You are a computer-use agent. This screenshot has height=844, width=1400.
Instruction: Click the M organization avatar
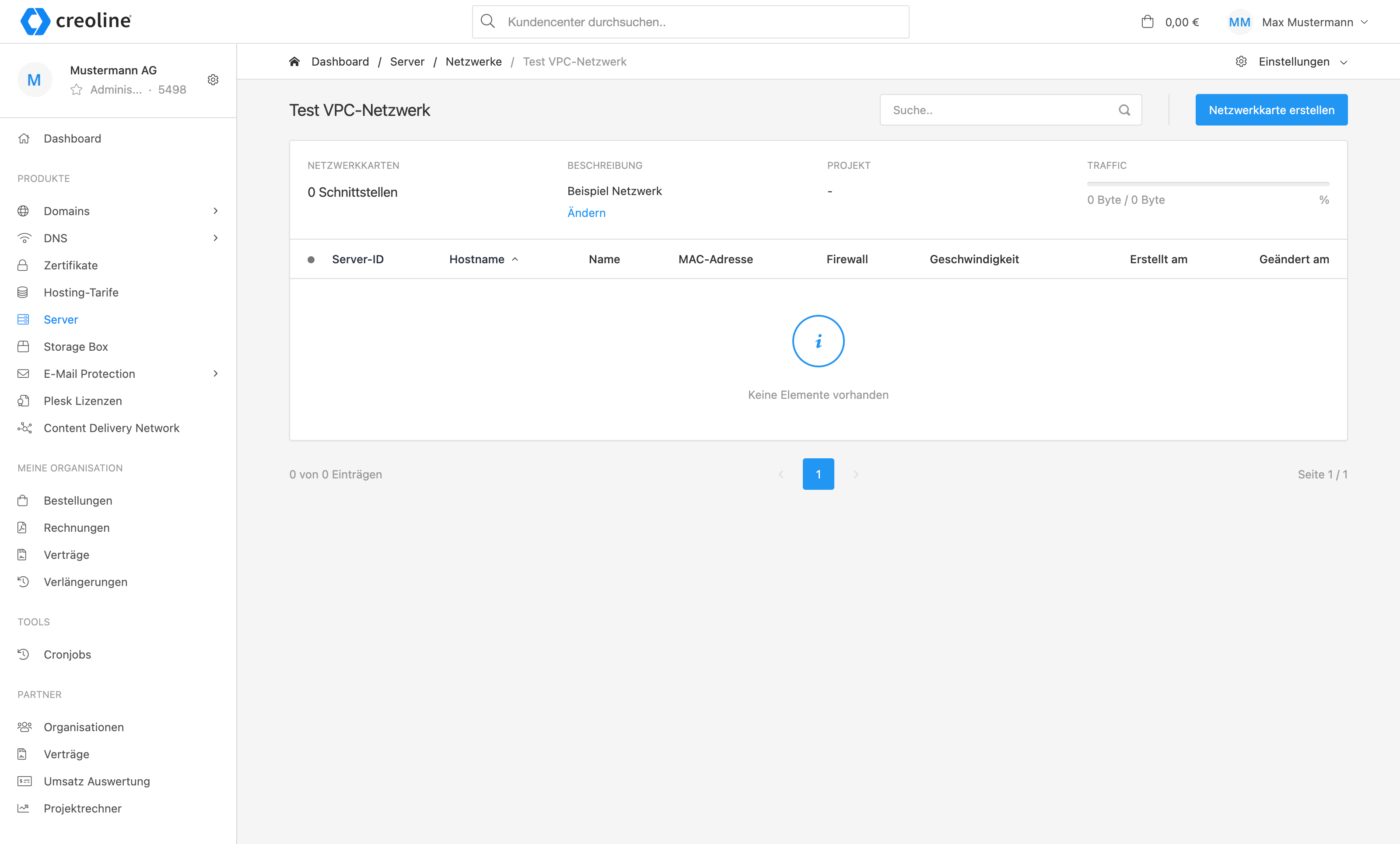click(34, 80)
